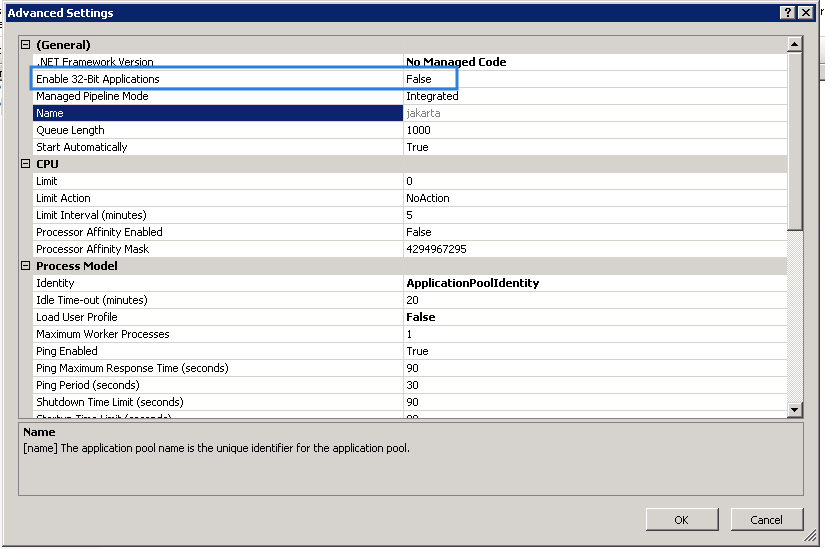Viewport: 825px width, 549px height.
Task: Select the Start Automatically property
Action: tap(82, 147)
